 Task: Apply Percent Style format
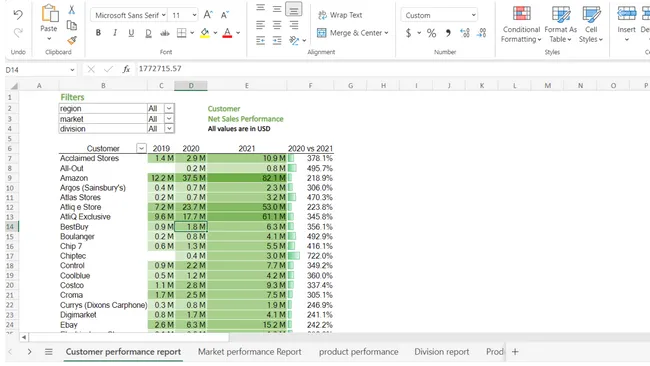432,33
